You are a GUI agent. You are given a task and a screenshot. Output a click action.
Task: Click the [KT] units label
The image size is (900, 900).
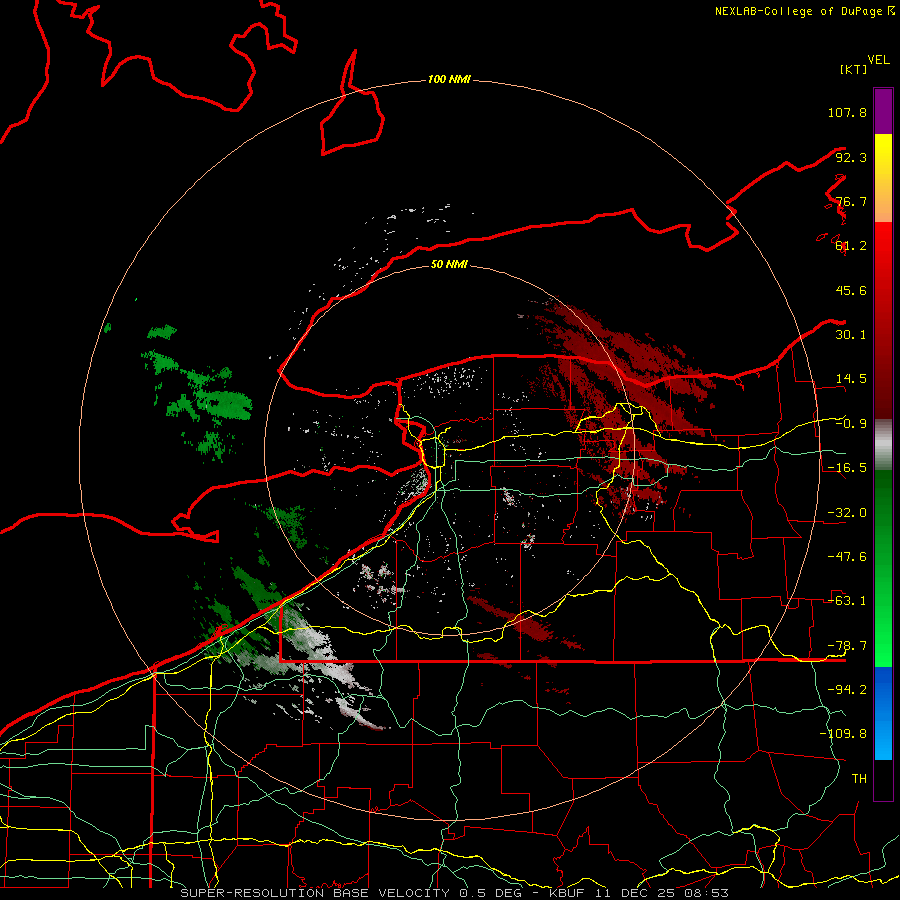853,69
